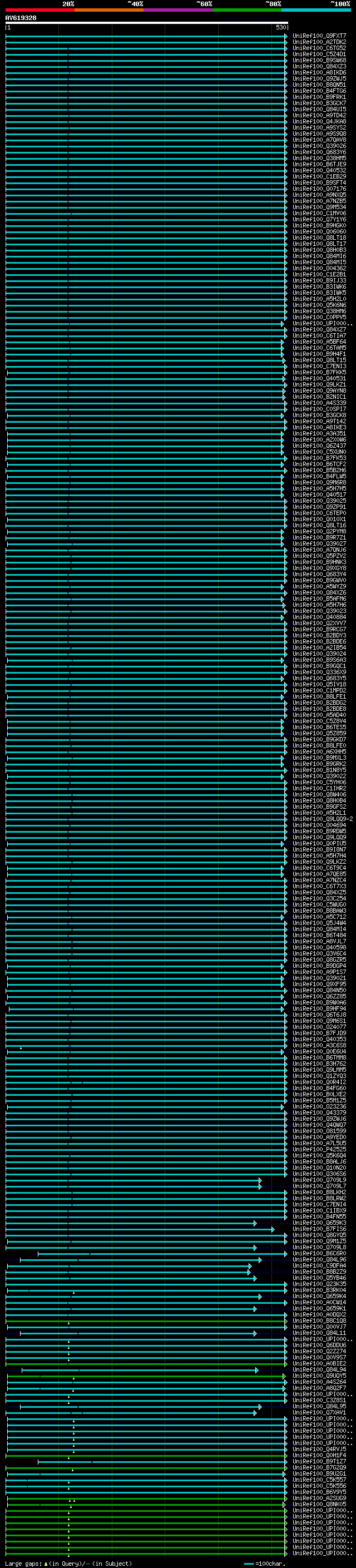
Task: Select label UniRef100_Q9M534
Action: click(x=319, y=207)
